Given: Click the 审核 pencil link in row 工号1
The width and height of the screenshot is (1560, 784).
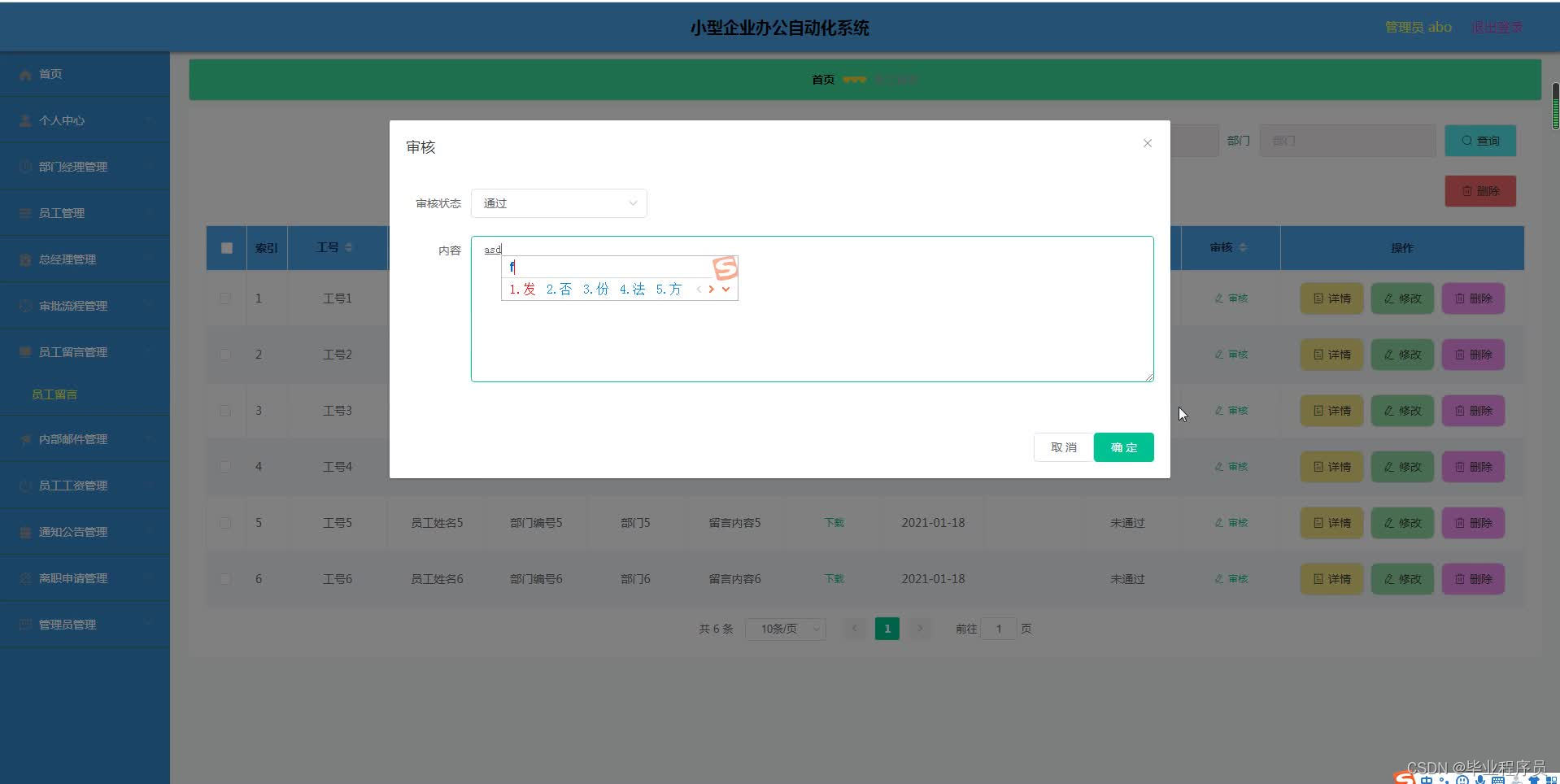Looking at the screenshot, I should pos(1231,298).
